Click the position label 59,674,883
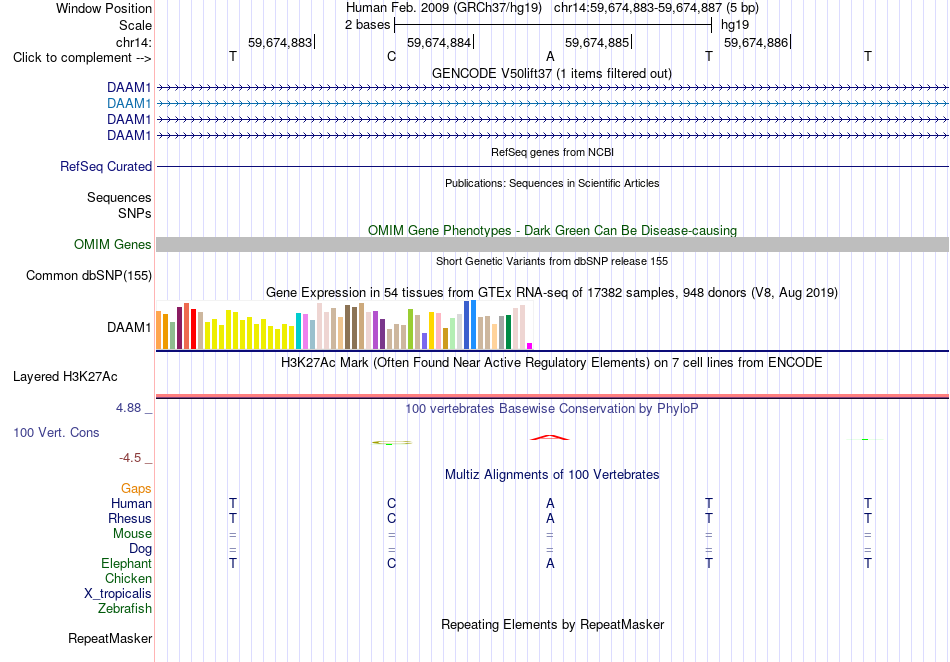 tap(280, 42)
